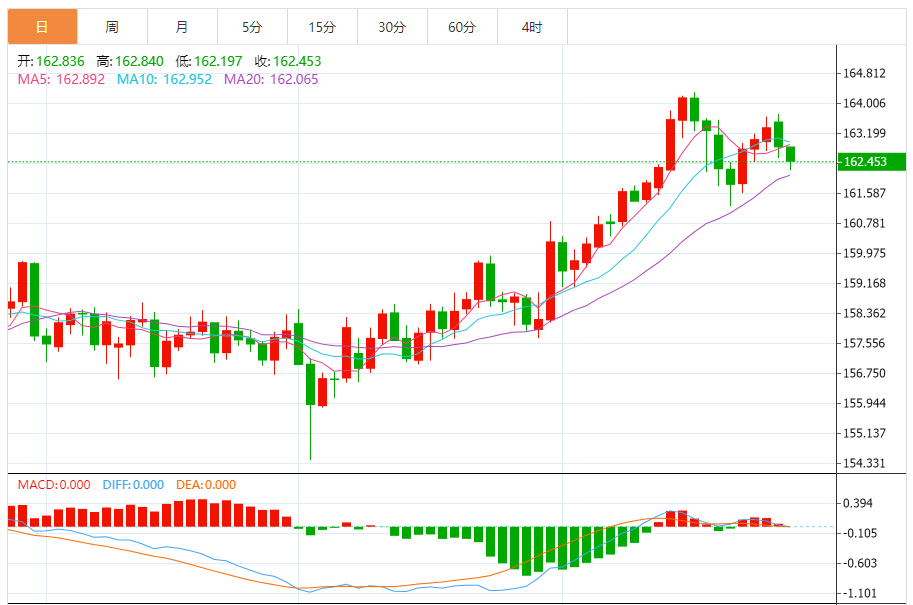Click the -0.603 MACD axis label
The width and height of the screenshot is (913, 605).
859,563
